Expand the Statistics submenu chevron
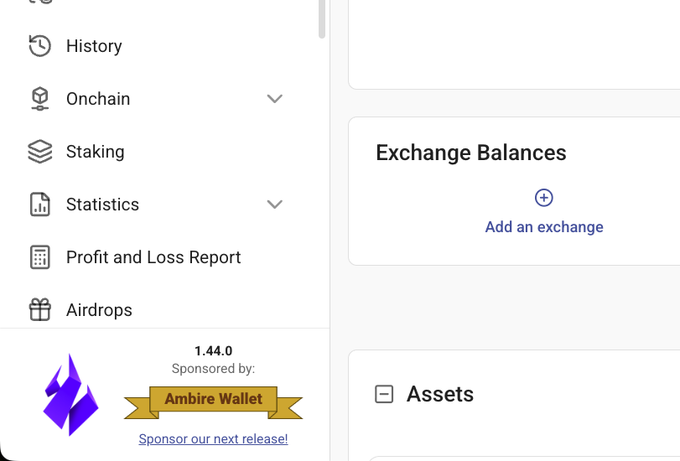 pyautogui.click(x=275, y=204)
